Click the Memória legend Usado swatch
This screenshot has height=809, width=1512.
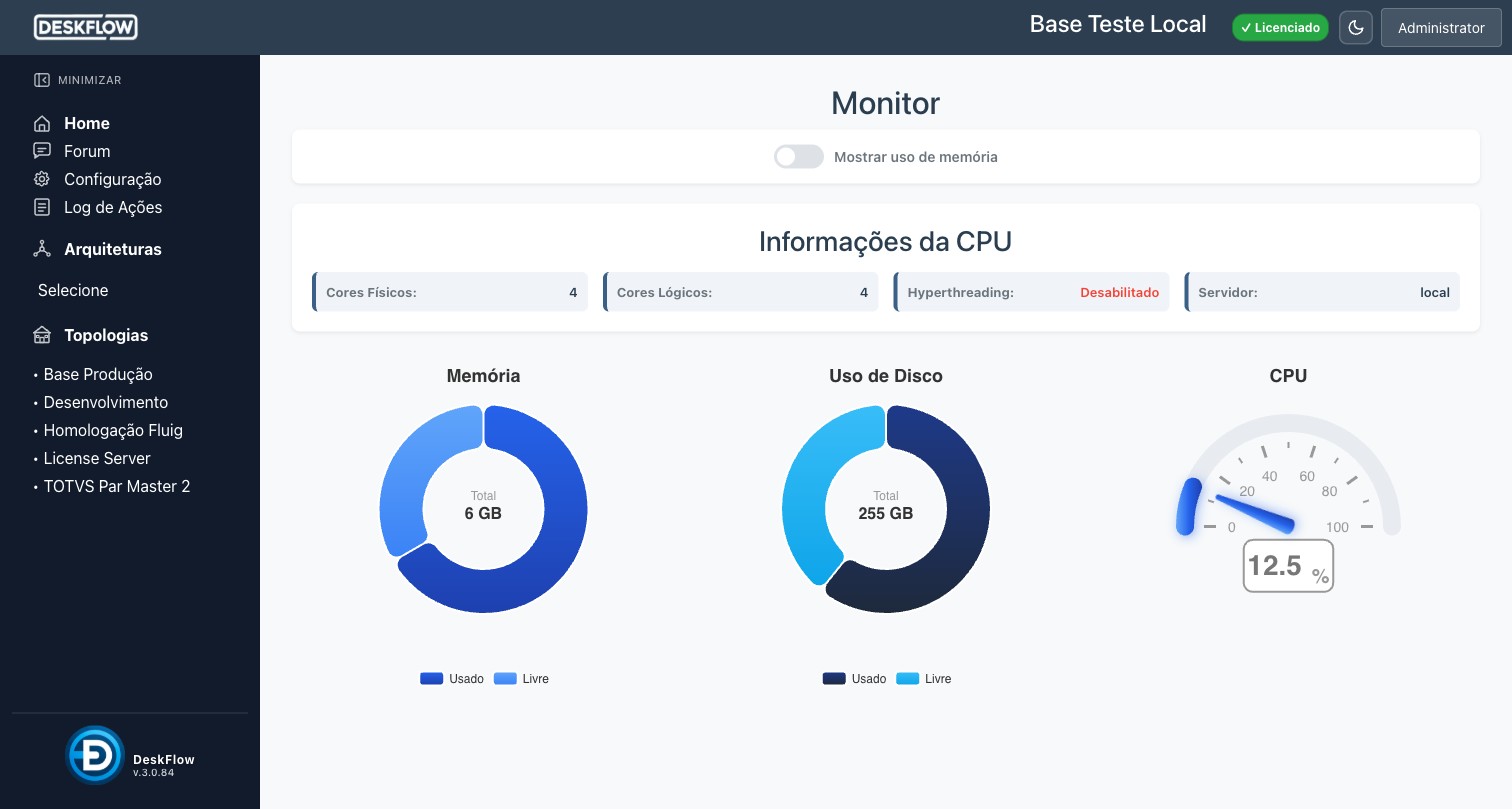click(431, 679)
